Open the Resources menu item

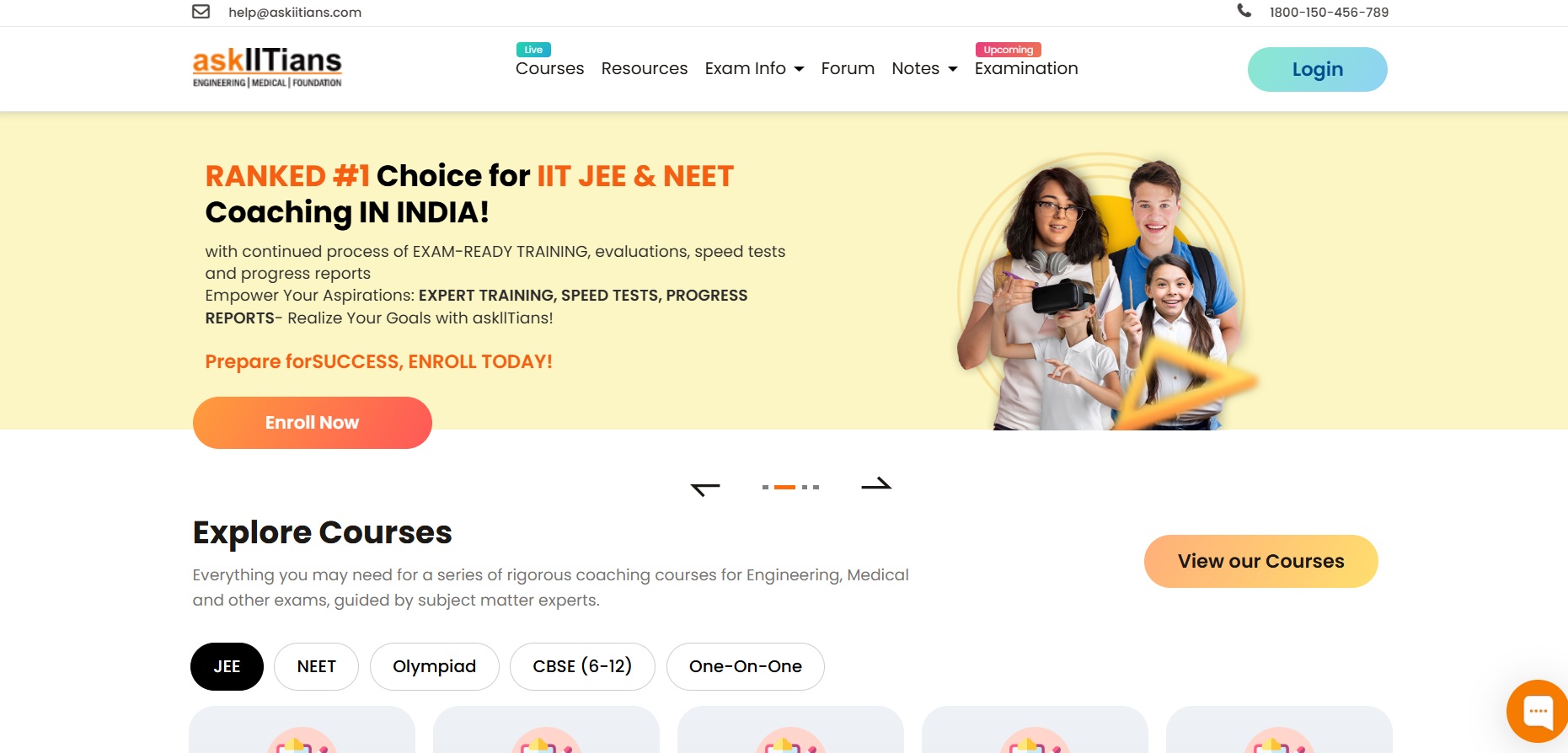645,68
